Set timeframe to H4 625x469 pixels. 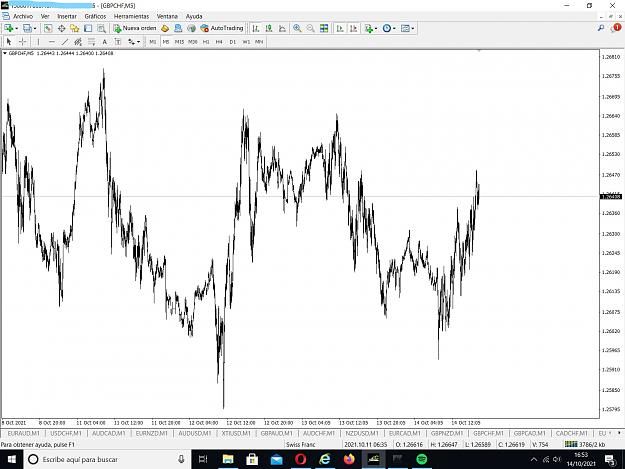point(219,41)
